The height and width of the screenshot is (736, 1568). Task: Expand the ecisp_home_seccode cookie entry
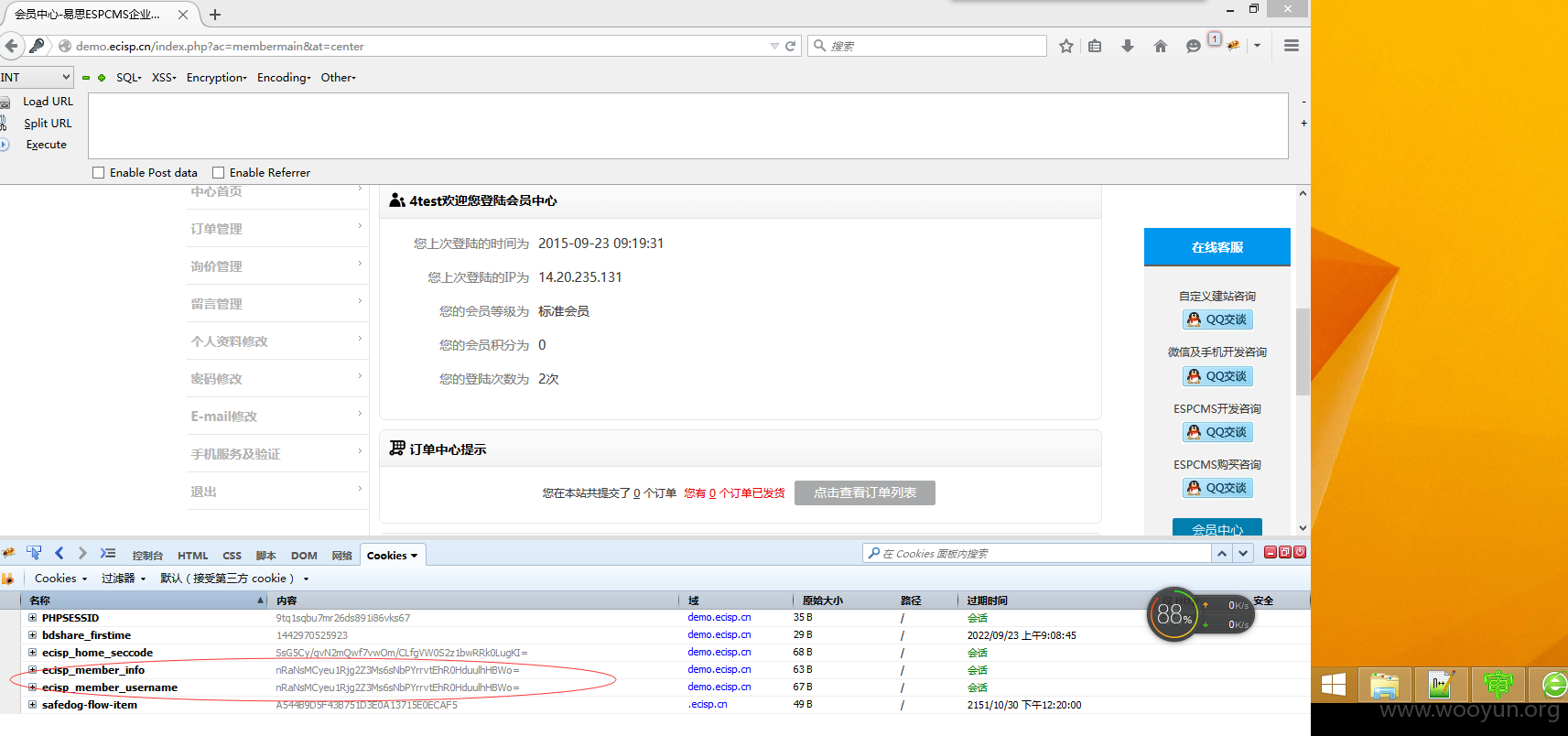33,653
